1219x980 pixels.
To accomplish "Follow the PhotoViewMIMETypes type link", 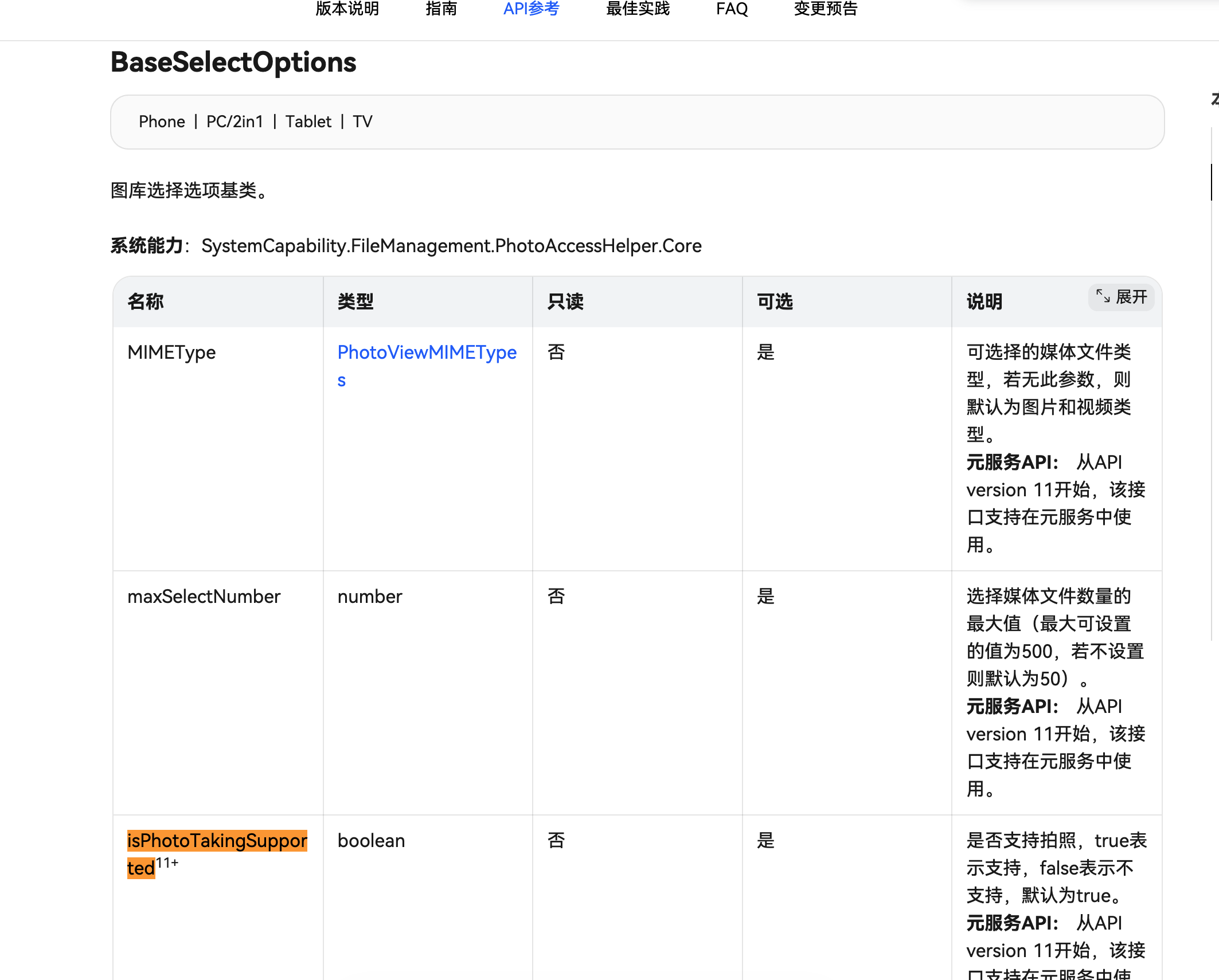I will pos(427,352).
